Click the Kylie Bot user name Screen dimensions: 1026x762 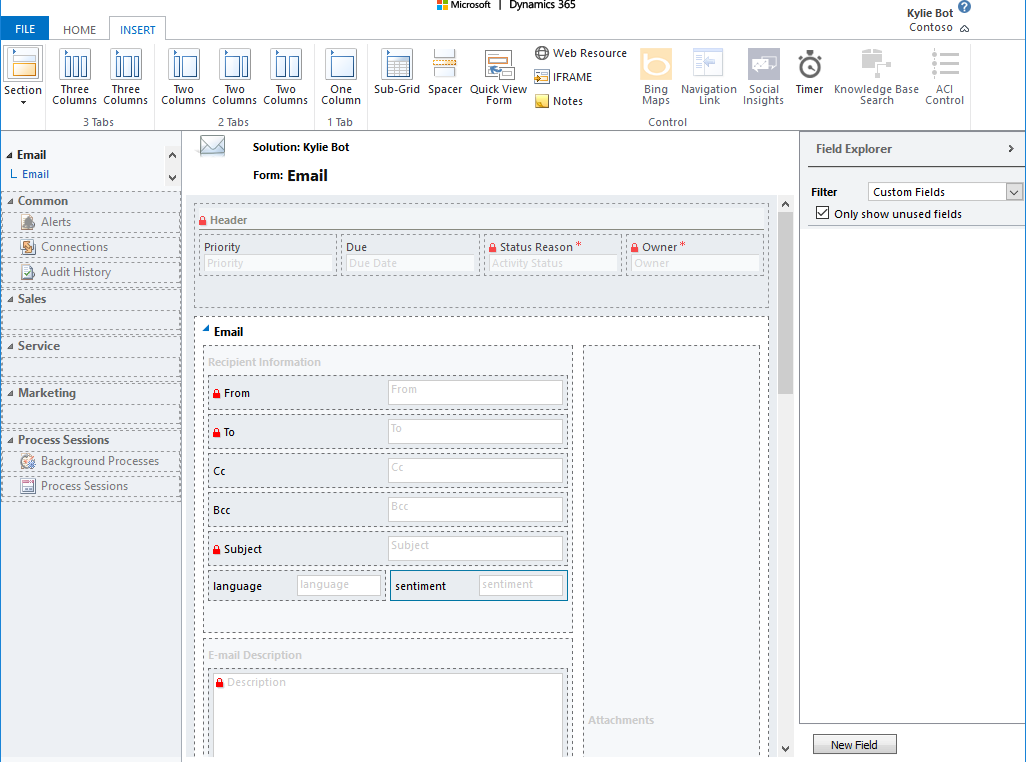(x=930, y=13)
